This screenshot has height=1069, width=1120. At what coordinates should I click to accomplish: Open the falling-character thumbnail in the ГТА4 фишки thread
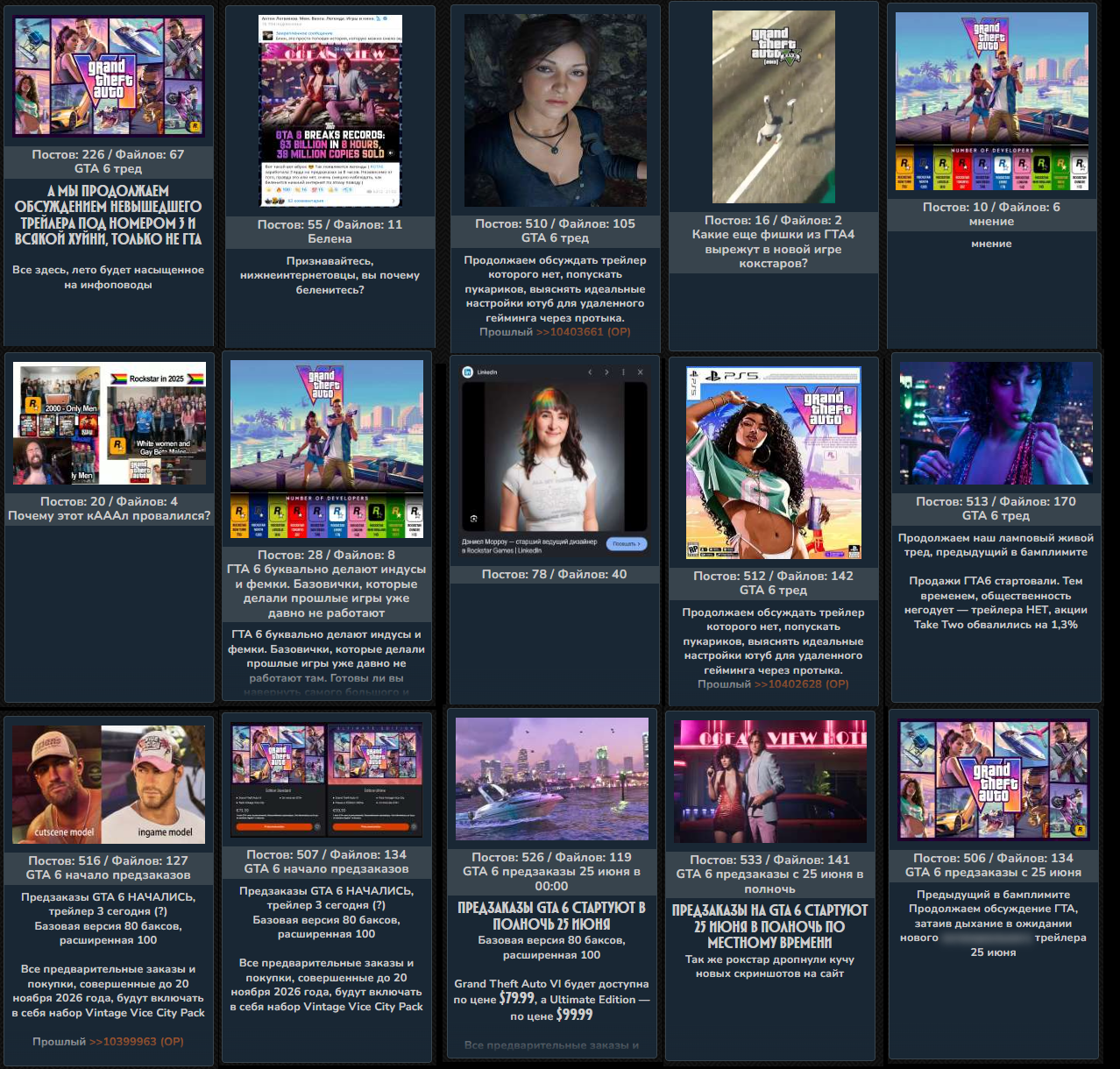point(774,107)
